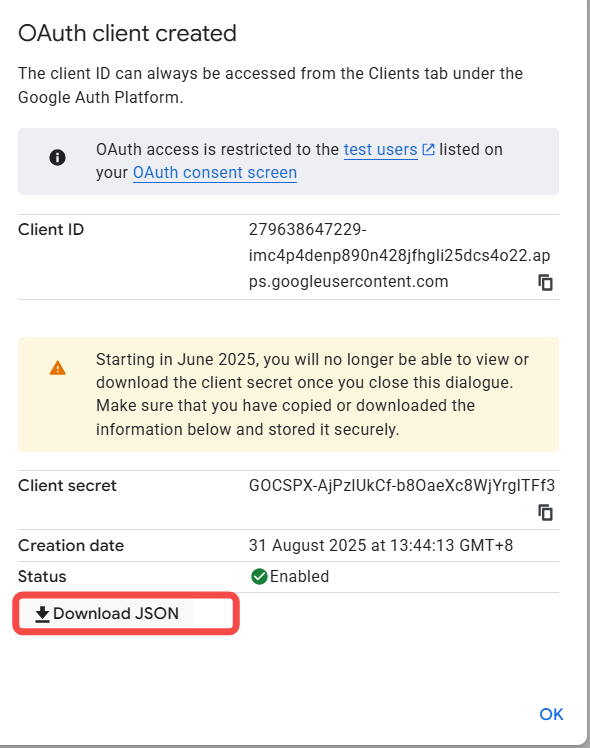
Task: Copy the Client secret to clipboard
Action: 545,512
